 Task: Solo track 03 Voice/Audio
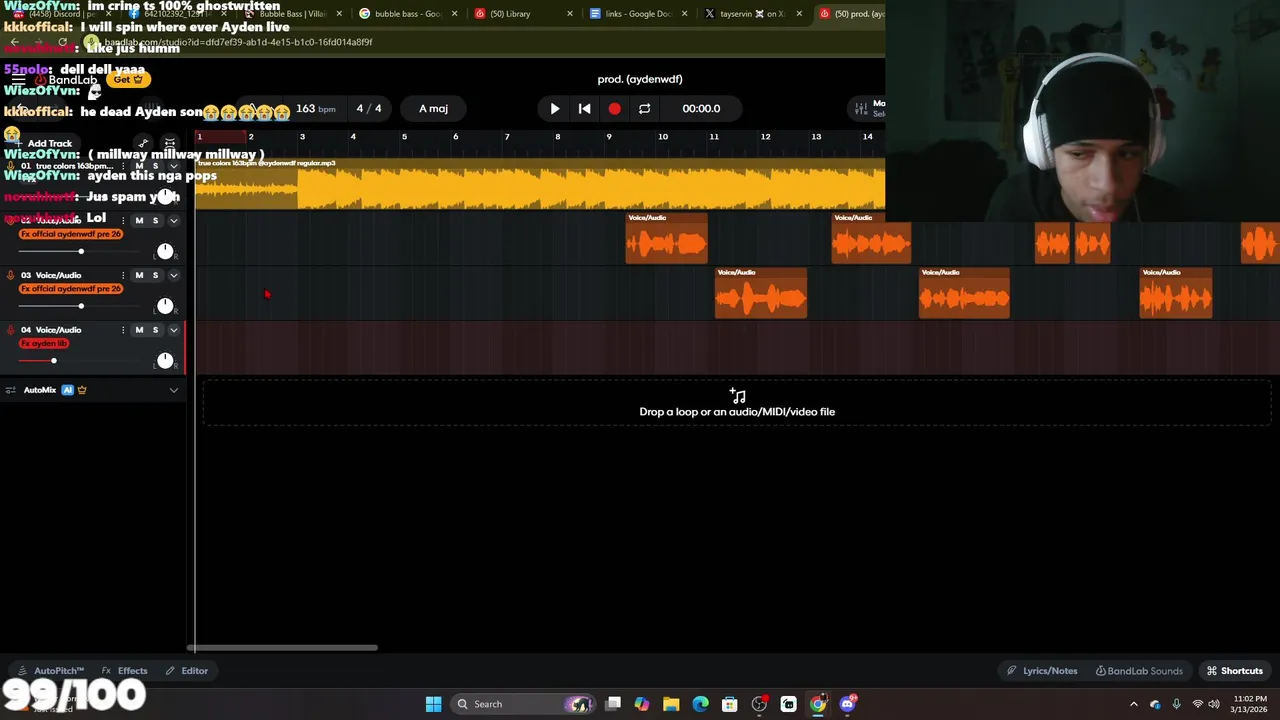click(x=155, y=275)
